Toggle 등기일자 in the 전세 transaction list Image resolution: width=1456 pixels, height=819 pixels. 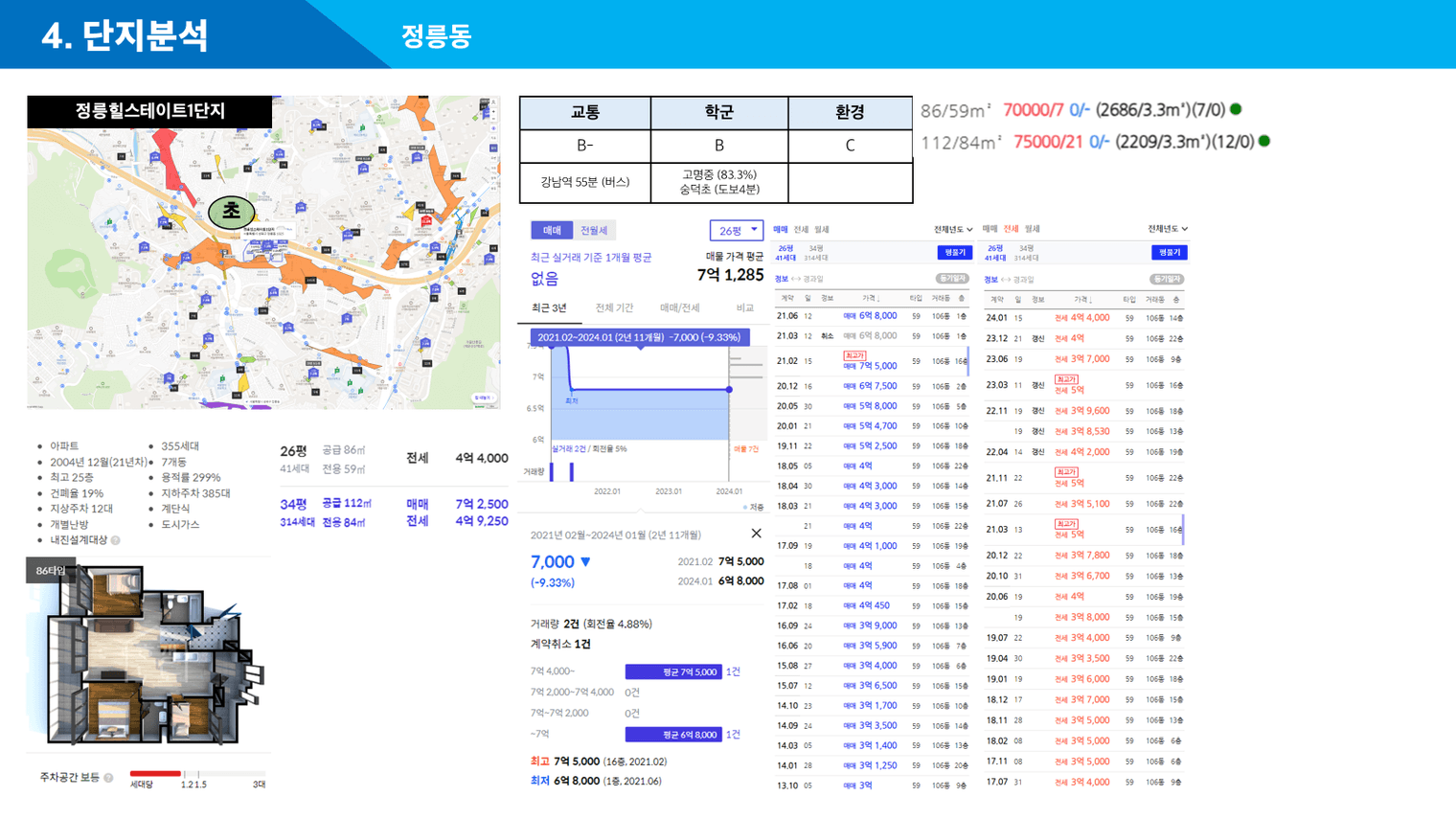(x=1167, y=280)
